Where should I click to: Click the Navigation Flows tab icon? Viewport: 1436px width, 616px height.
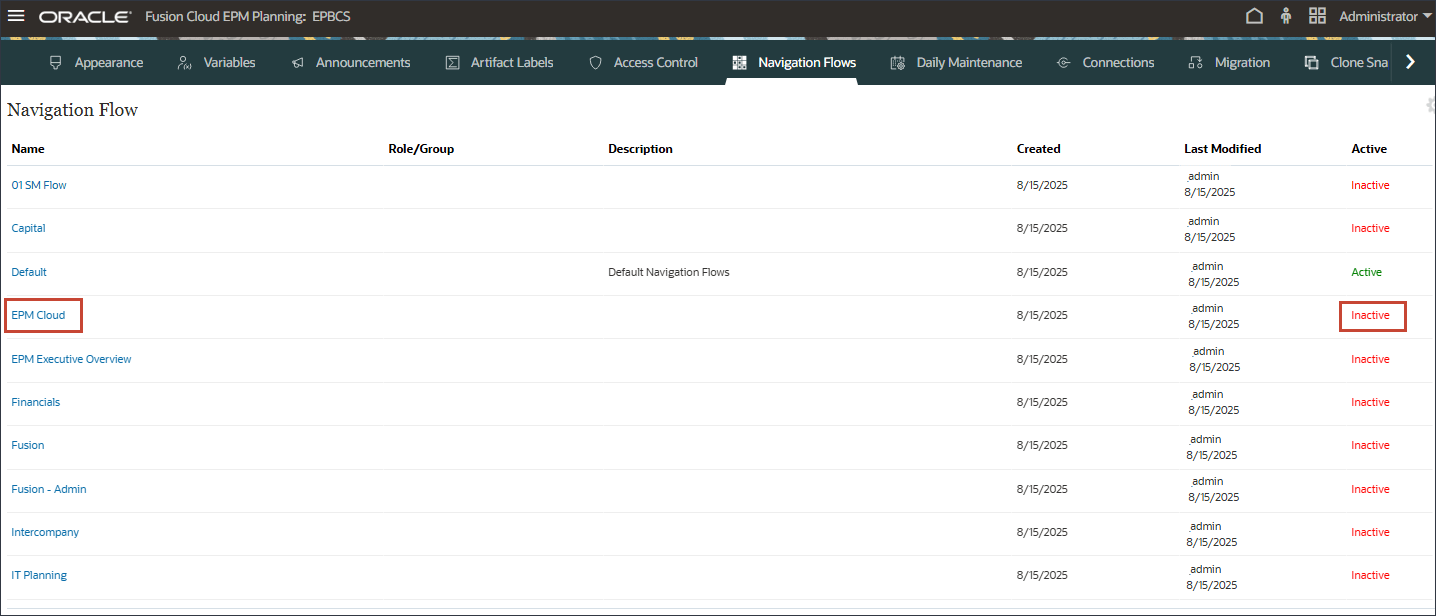tap(739, 62)
